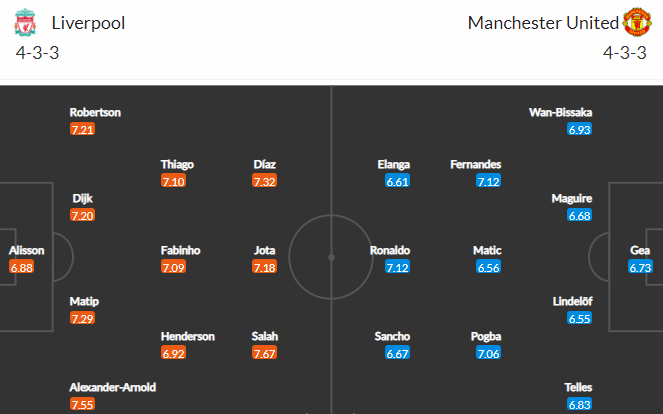Screen dimensions: 663x414
Task: Click Díaz's 7.32 rating badge
Action: click(x=264, y=181)
